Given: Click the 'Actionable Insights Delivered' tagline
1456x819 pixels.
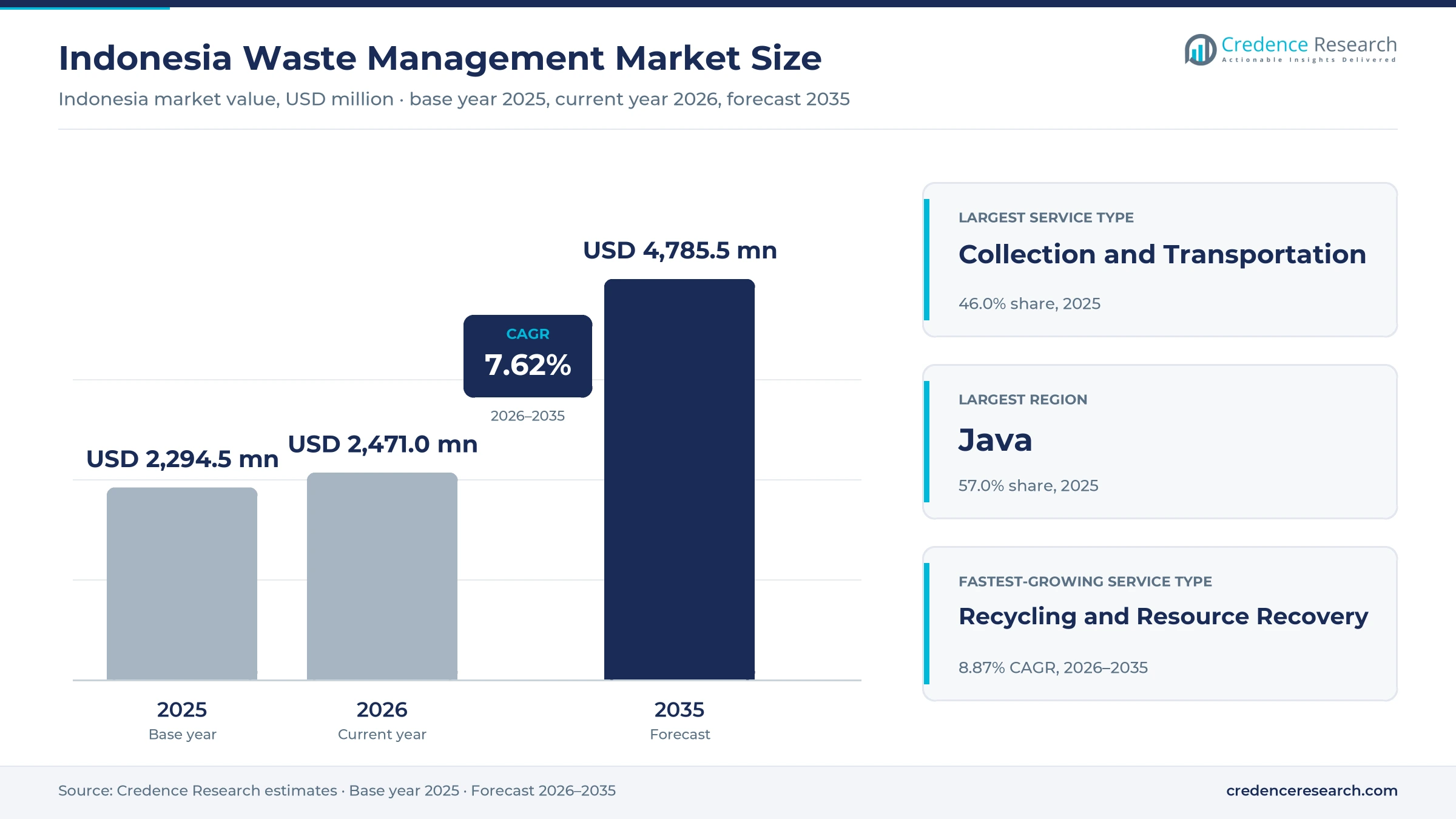Looking at the screenshot, I should click(1309, 60).
